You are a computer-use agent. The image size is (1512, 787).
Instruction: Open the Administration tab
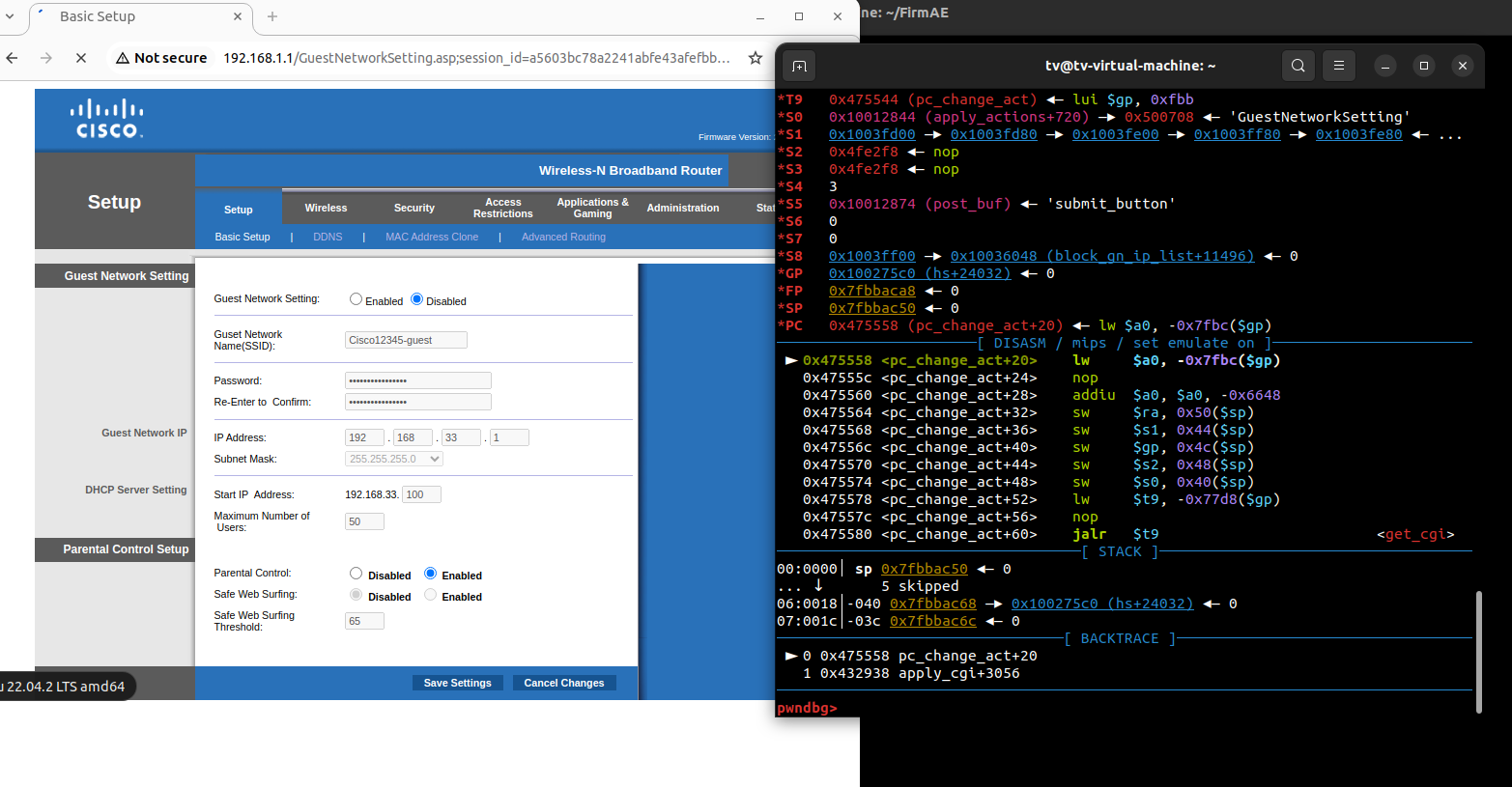pyautogui.click(x=683, y=208)
